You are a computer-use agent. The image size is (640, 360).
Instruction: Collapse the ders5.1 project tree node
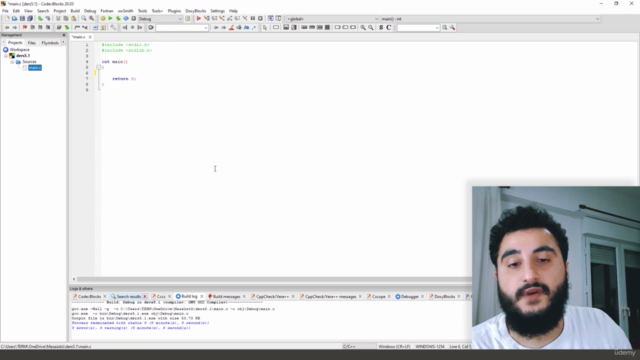(x=6, y=56)
